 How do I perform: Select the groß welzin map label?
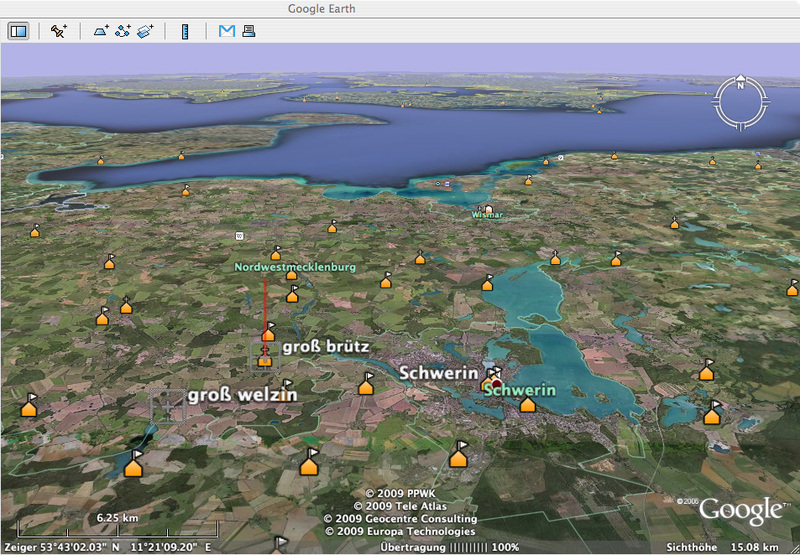[242, 396]
